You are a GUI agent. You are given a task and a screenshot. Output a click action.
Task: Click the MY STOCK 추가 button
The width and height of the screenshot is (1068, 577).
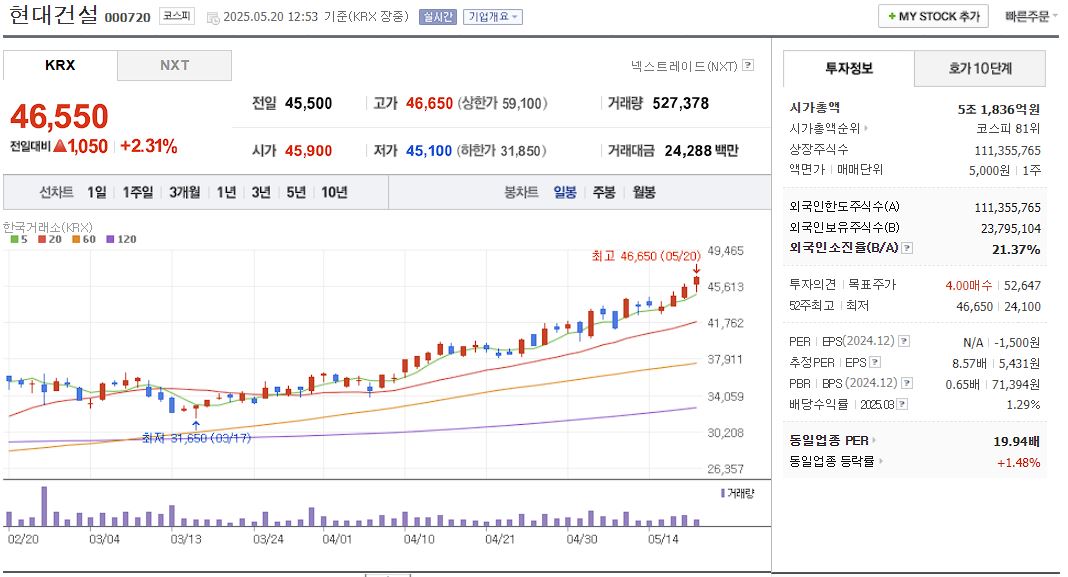(932, 16)
